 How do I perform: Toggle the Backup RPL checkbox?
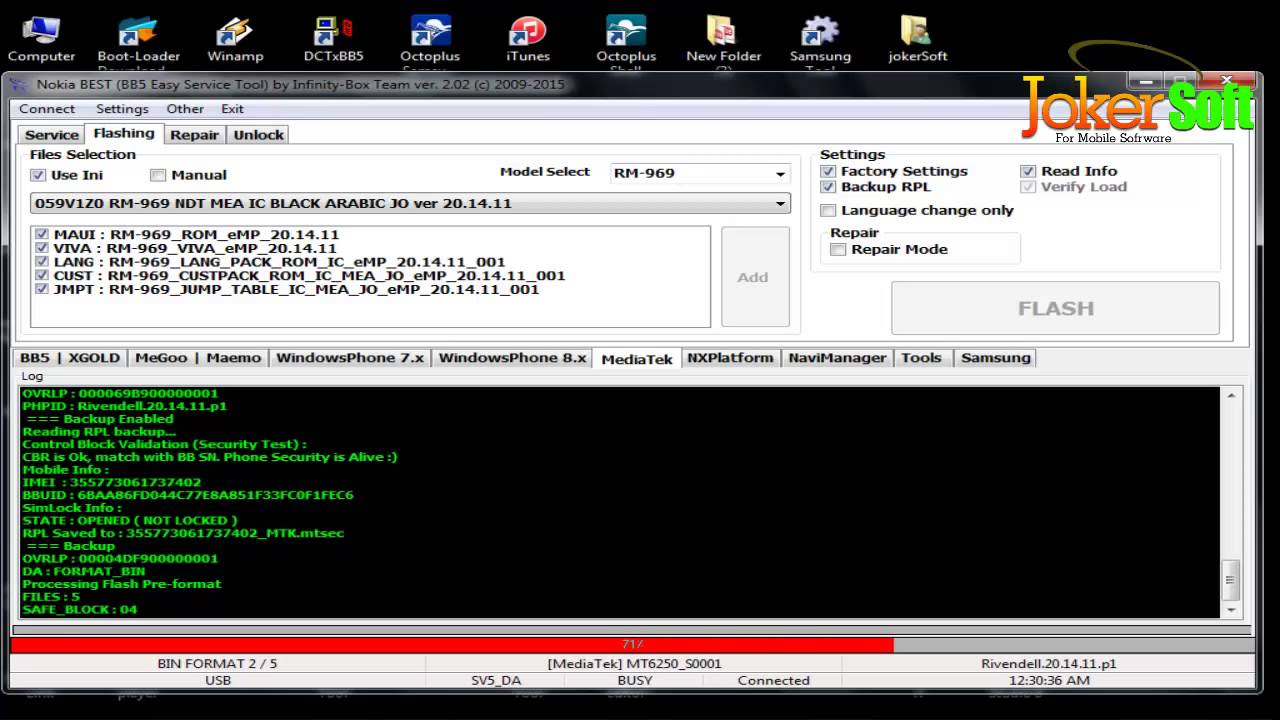click(828, 187)
